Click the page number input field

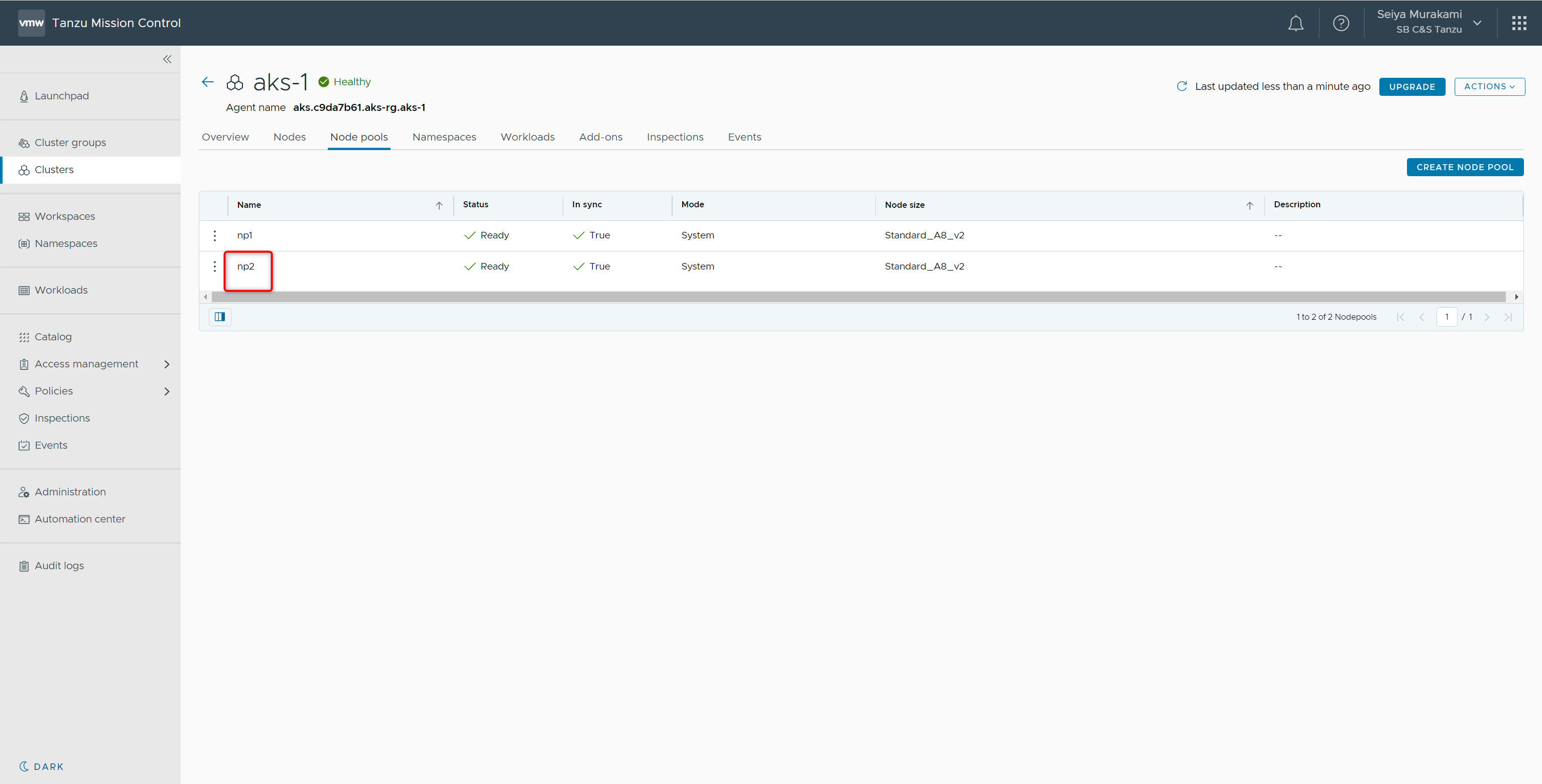1446,317
